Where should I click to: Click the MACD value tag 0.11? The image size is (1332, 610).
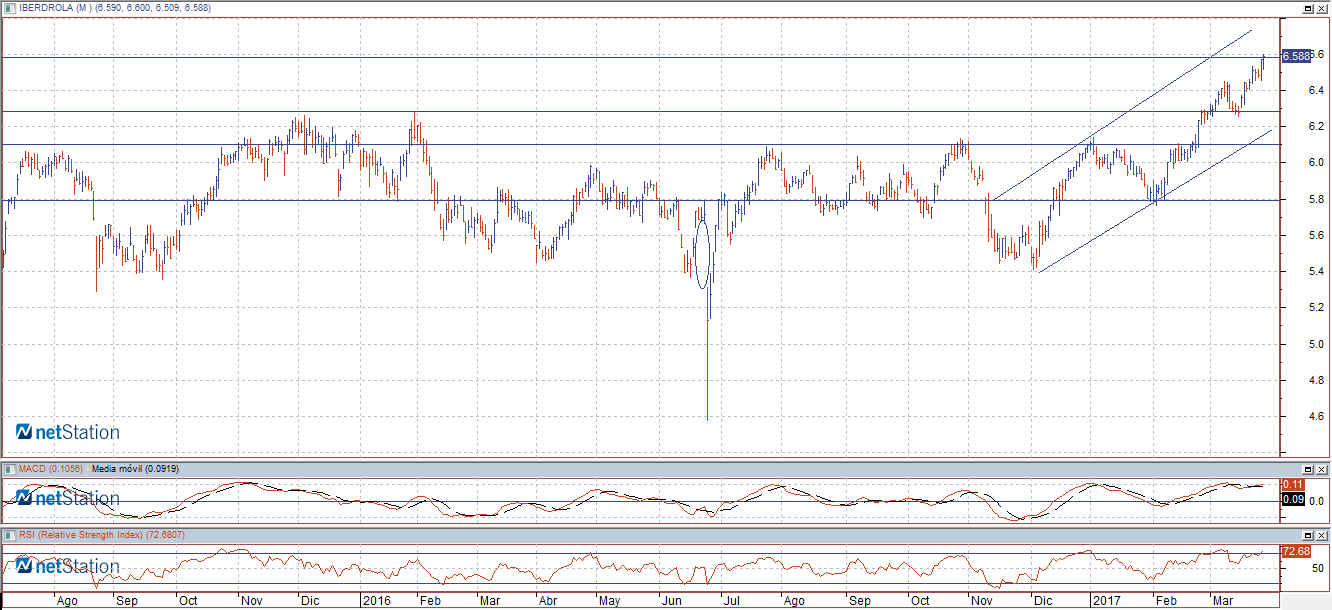click(x=1291, y=484)
